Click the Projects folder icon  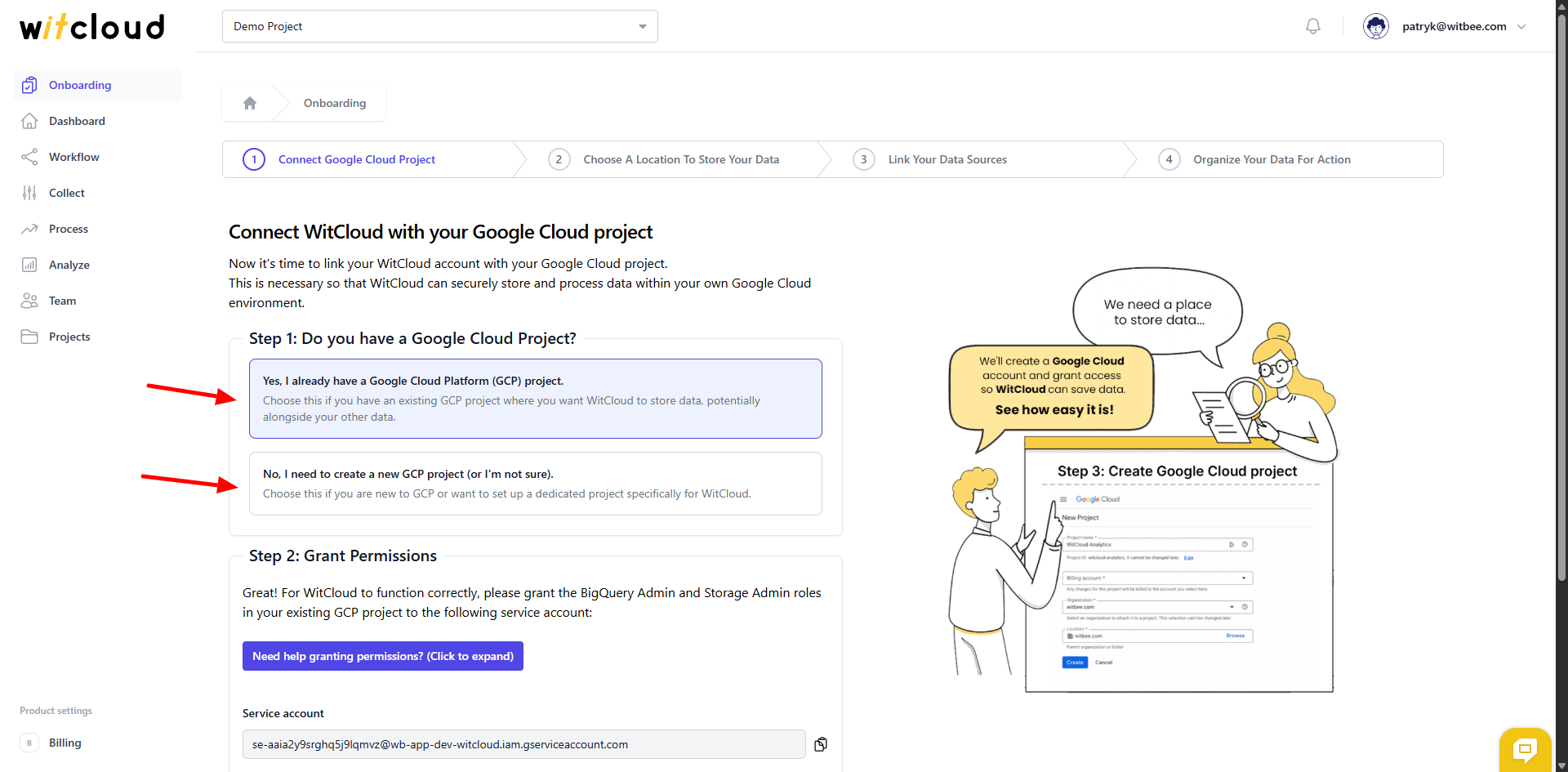pyautogui.click(x=29, y=337)
